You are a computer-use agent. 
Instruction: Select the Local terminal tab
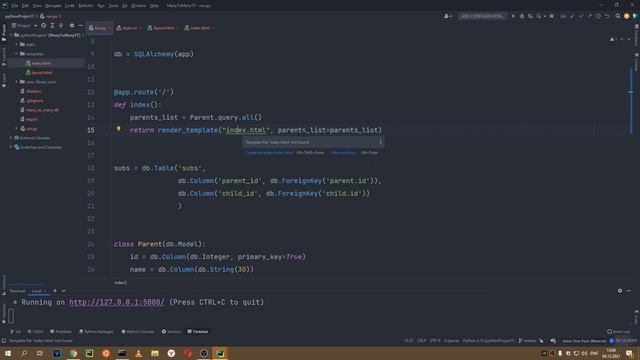pos(37,291)
